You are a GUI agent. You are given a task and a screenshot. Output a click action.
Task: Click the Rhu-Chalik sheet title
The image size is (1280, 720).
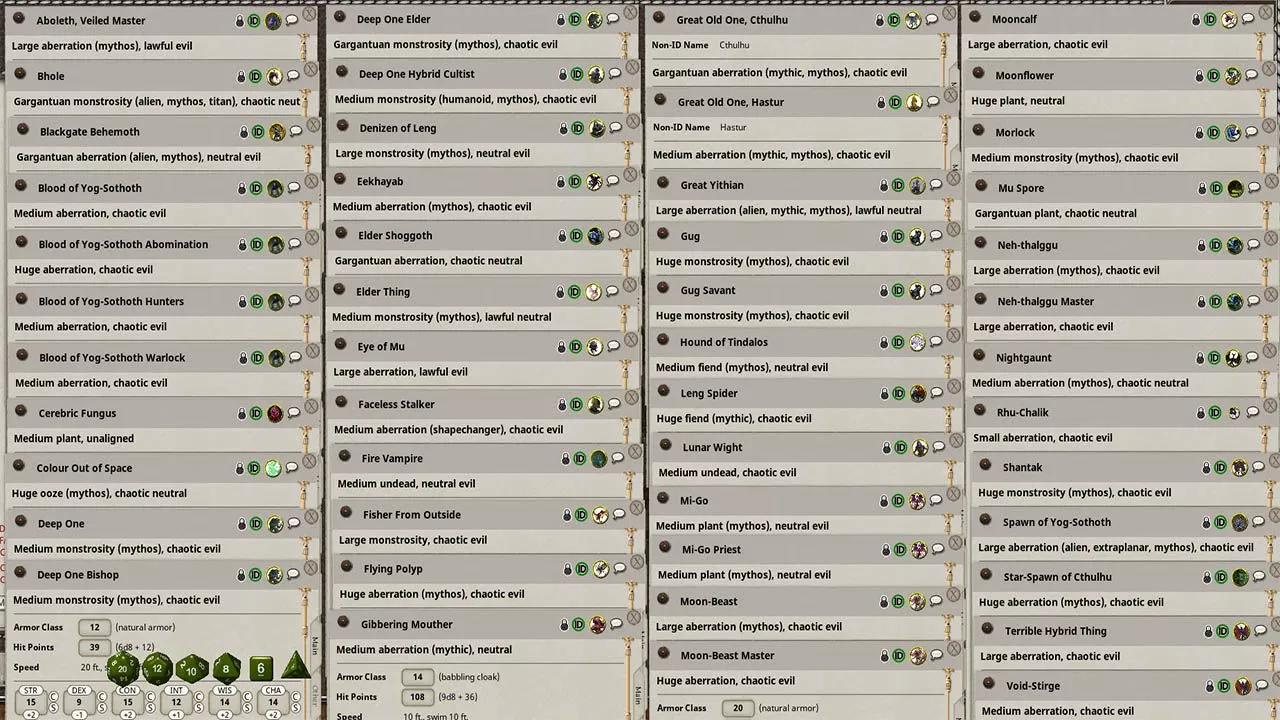coord(1023,412)
